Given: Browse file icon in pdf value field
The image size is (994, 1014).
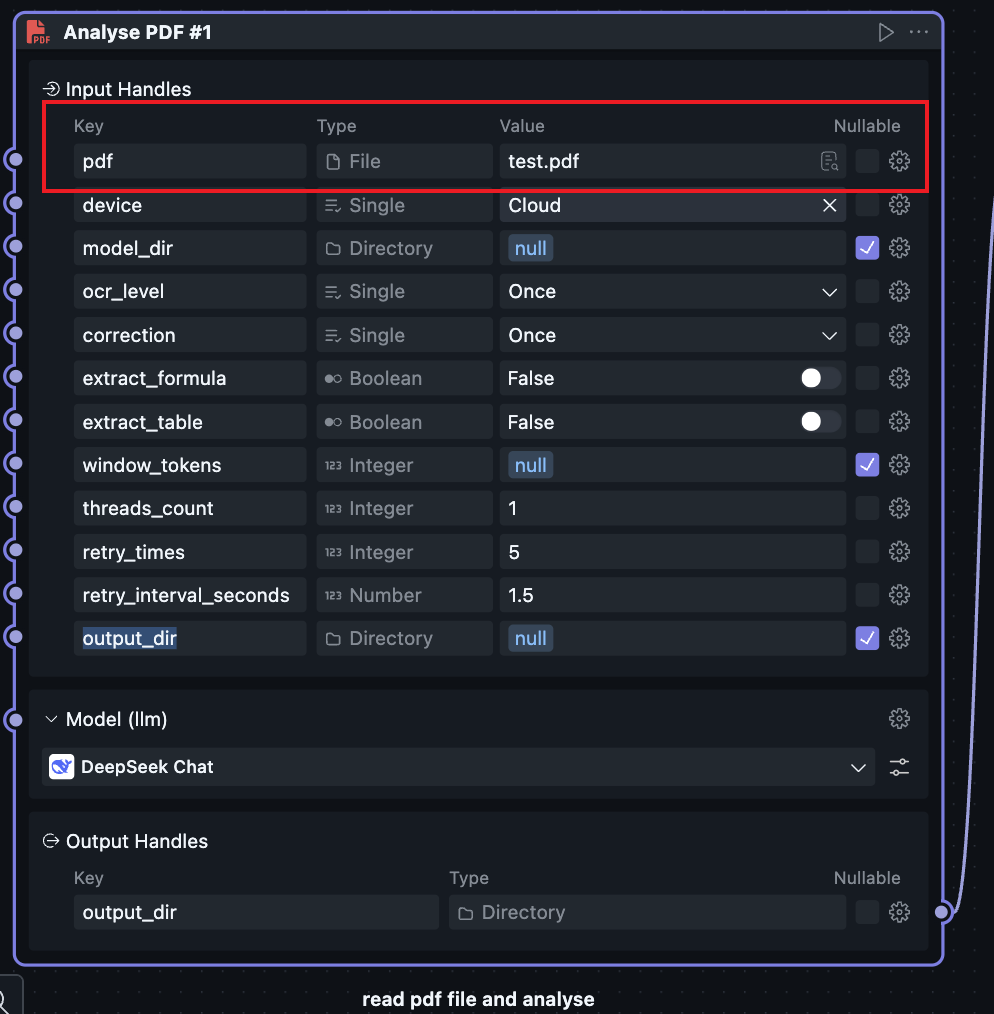Looking at the screenshot, I should pos(829,162).
